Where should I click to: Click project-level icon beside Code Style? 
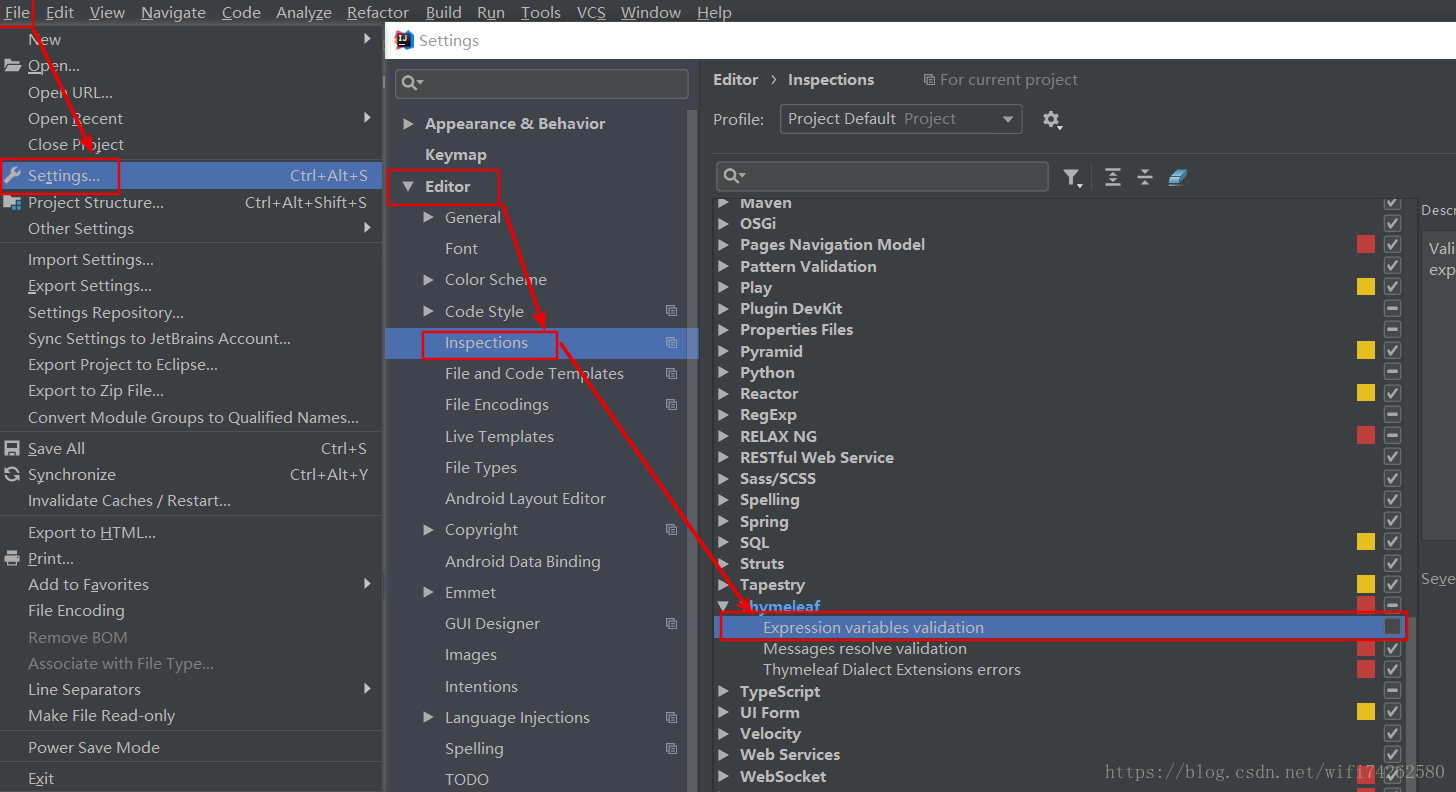671,311
